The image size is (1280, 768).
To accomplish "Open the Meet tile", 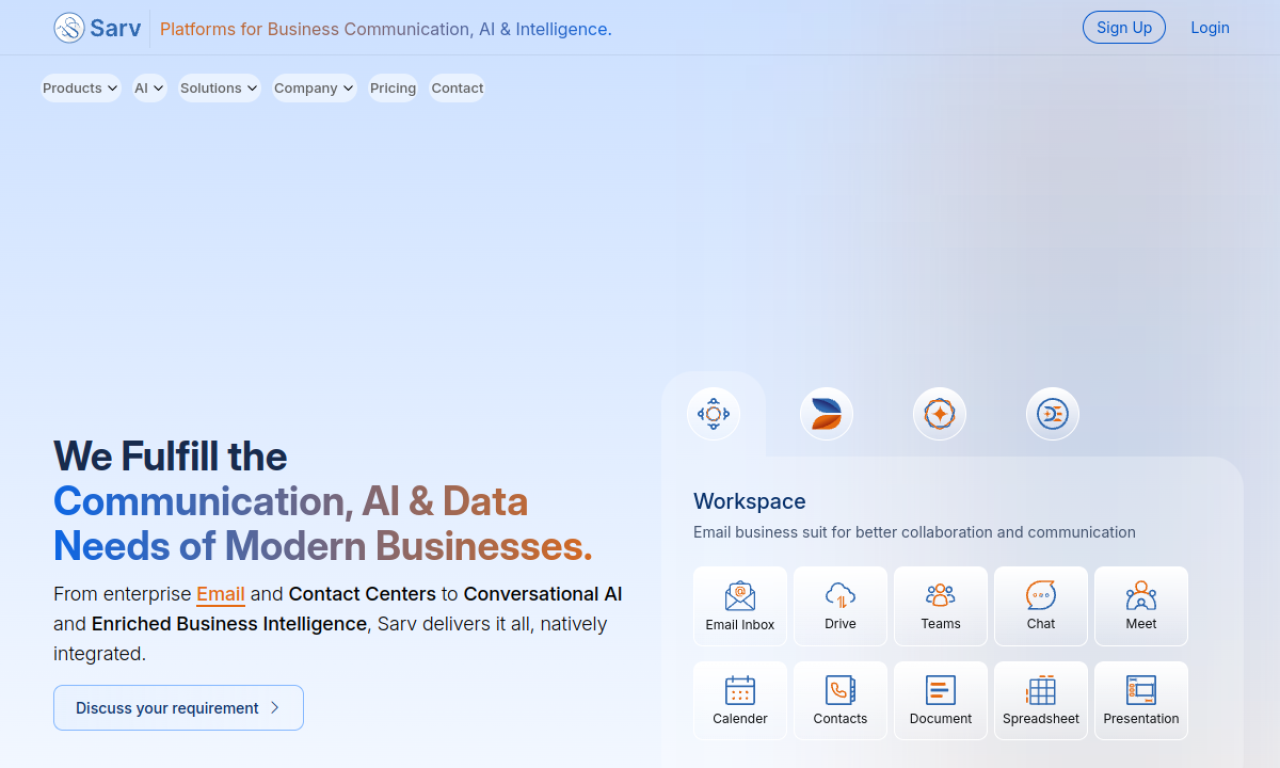I will click(x=1141, y=606).
